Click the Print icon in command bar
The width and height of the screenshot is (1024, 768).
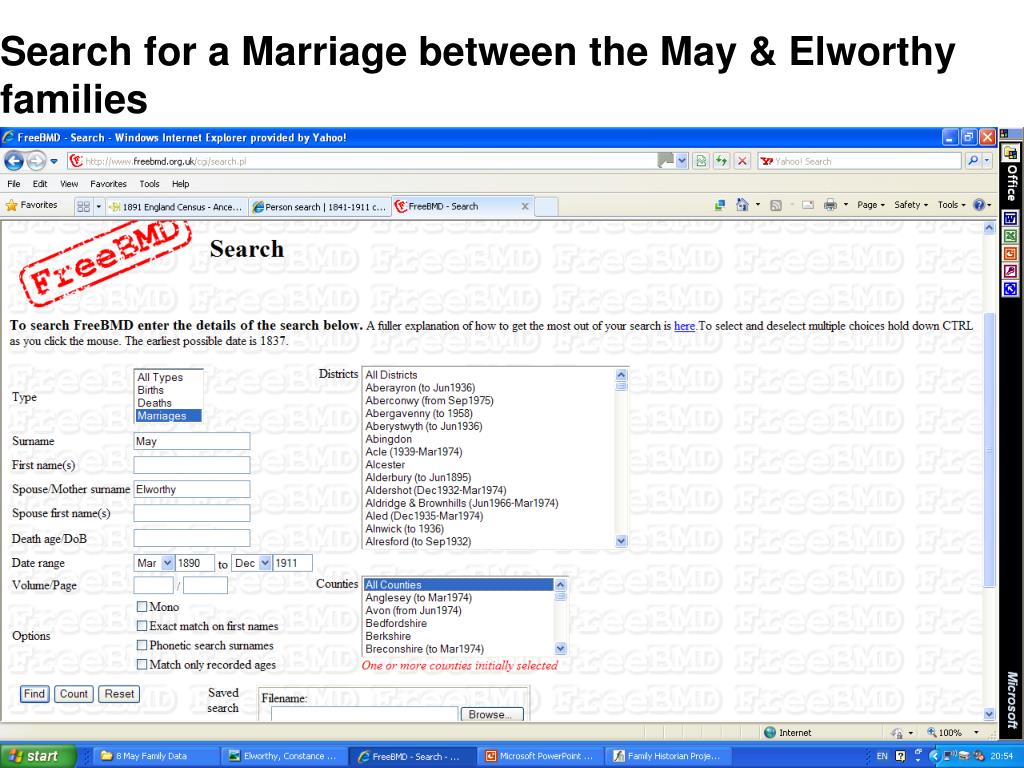[x=830, y=205]
